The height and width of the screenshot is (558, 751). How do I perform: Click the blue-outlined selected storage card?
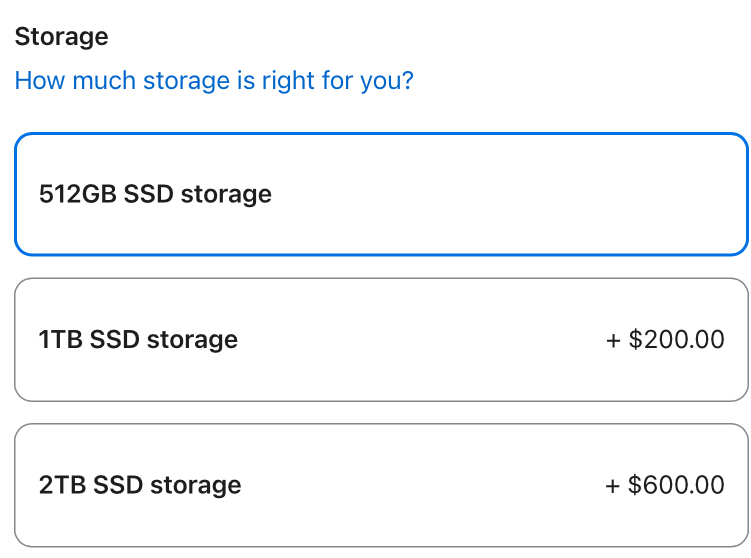381,194
